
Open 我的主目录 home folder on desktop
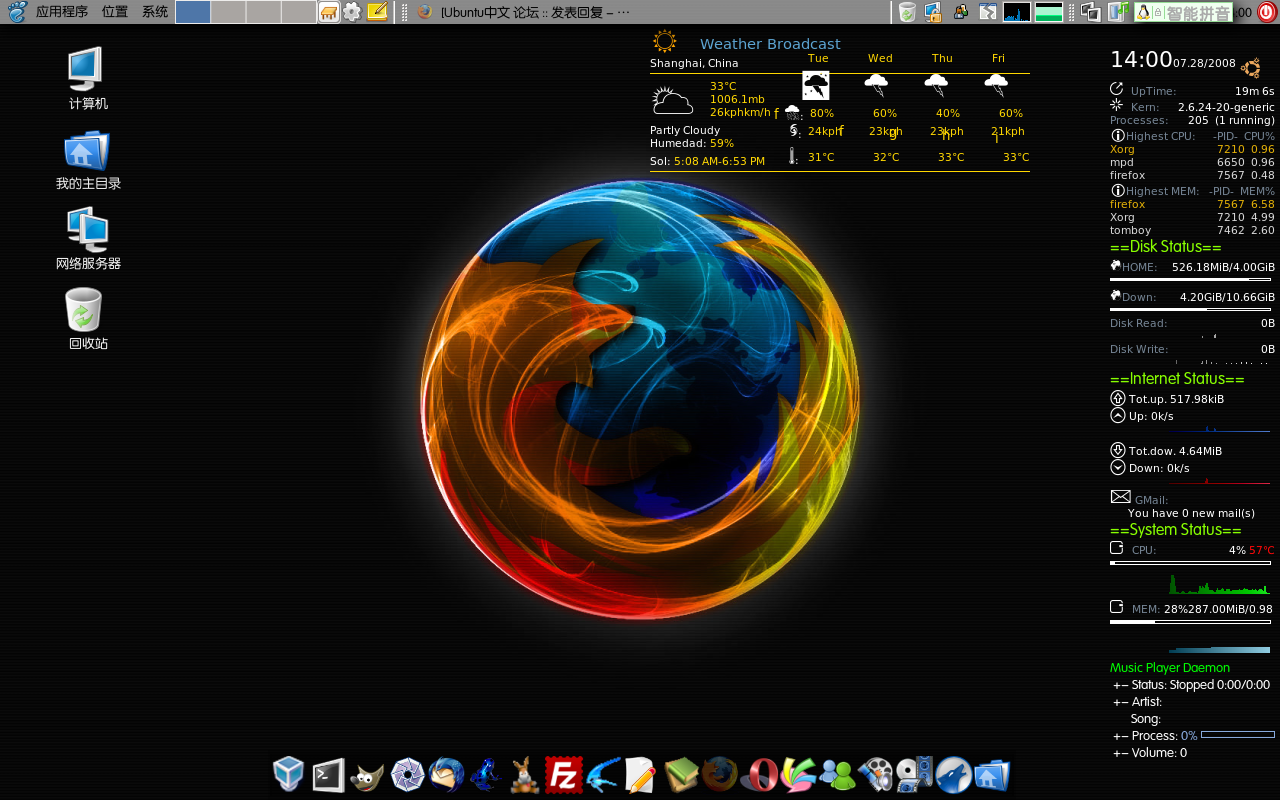pos(88,160)
